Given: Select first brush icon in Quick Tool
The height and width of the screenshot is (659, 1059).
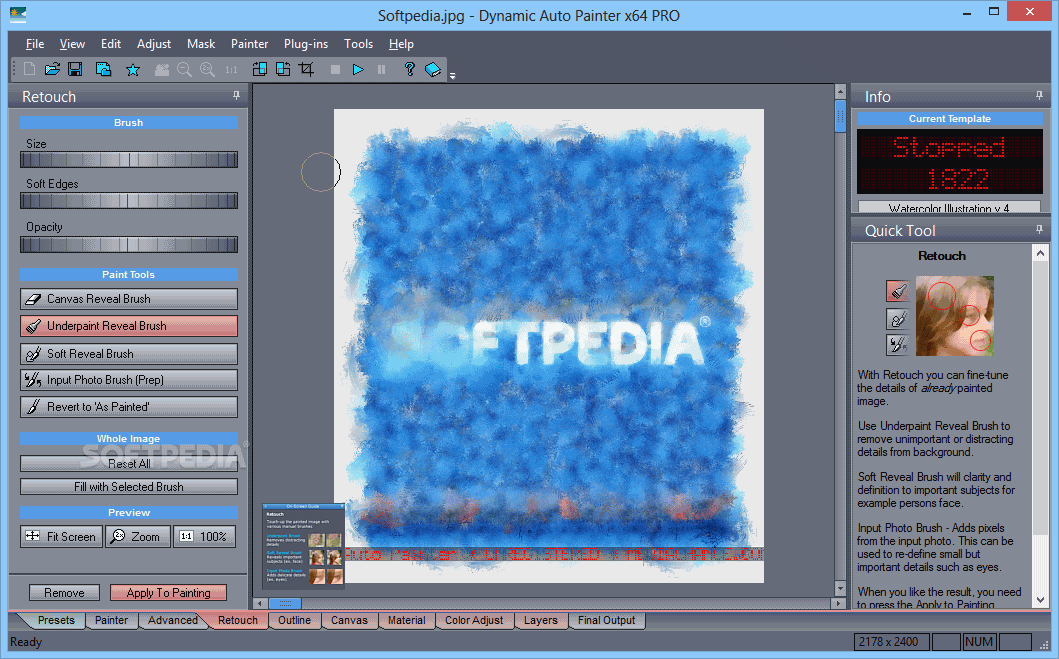Looking at the screenshot, I should tap(898, 291).
